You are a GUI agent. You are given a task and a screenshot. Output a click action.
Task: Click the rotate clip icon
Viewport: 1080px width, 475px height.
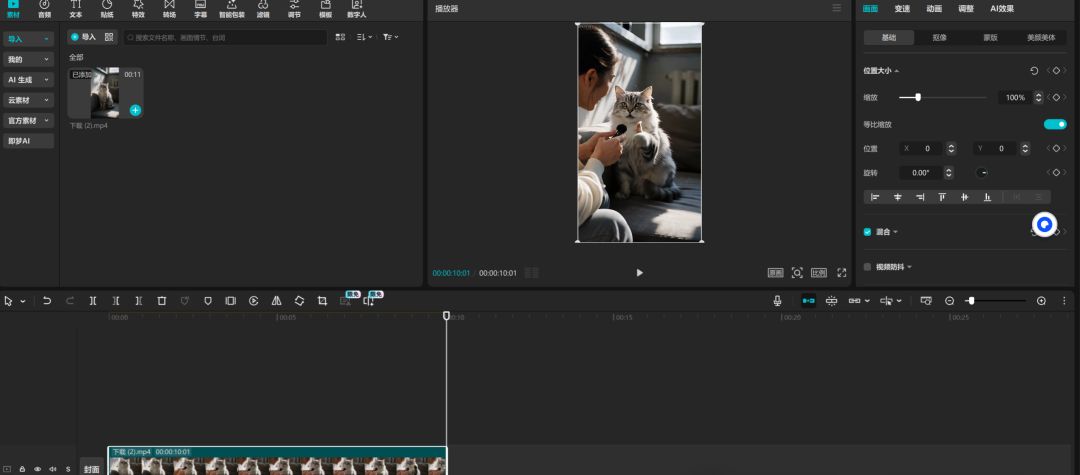(299, 301)
